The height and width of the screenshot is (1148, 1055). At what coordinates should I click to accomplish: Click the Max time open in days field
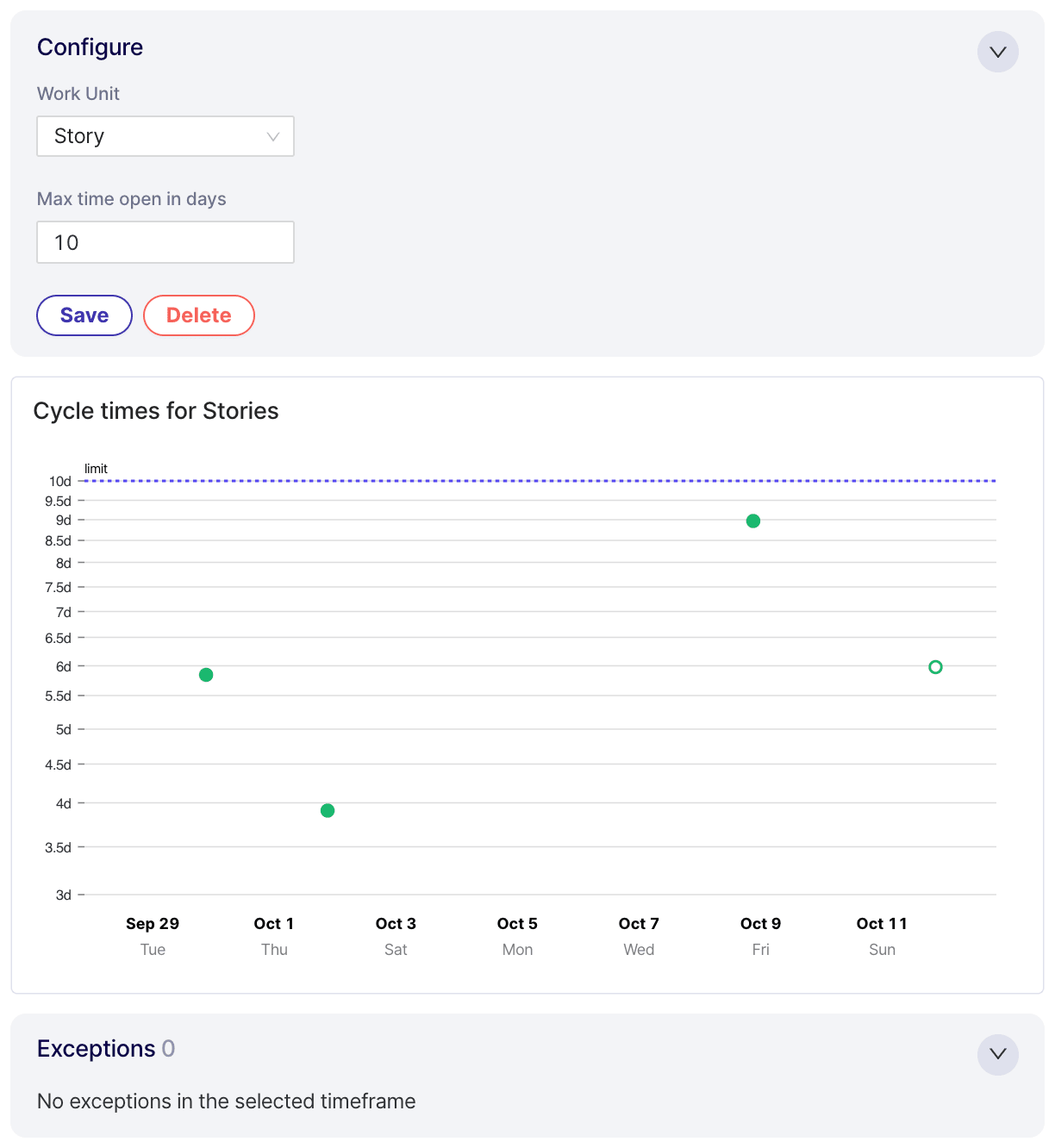[165, 242]
